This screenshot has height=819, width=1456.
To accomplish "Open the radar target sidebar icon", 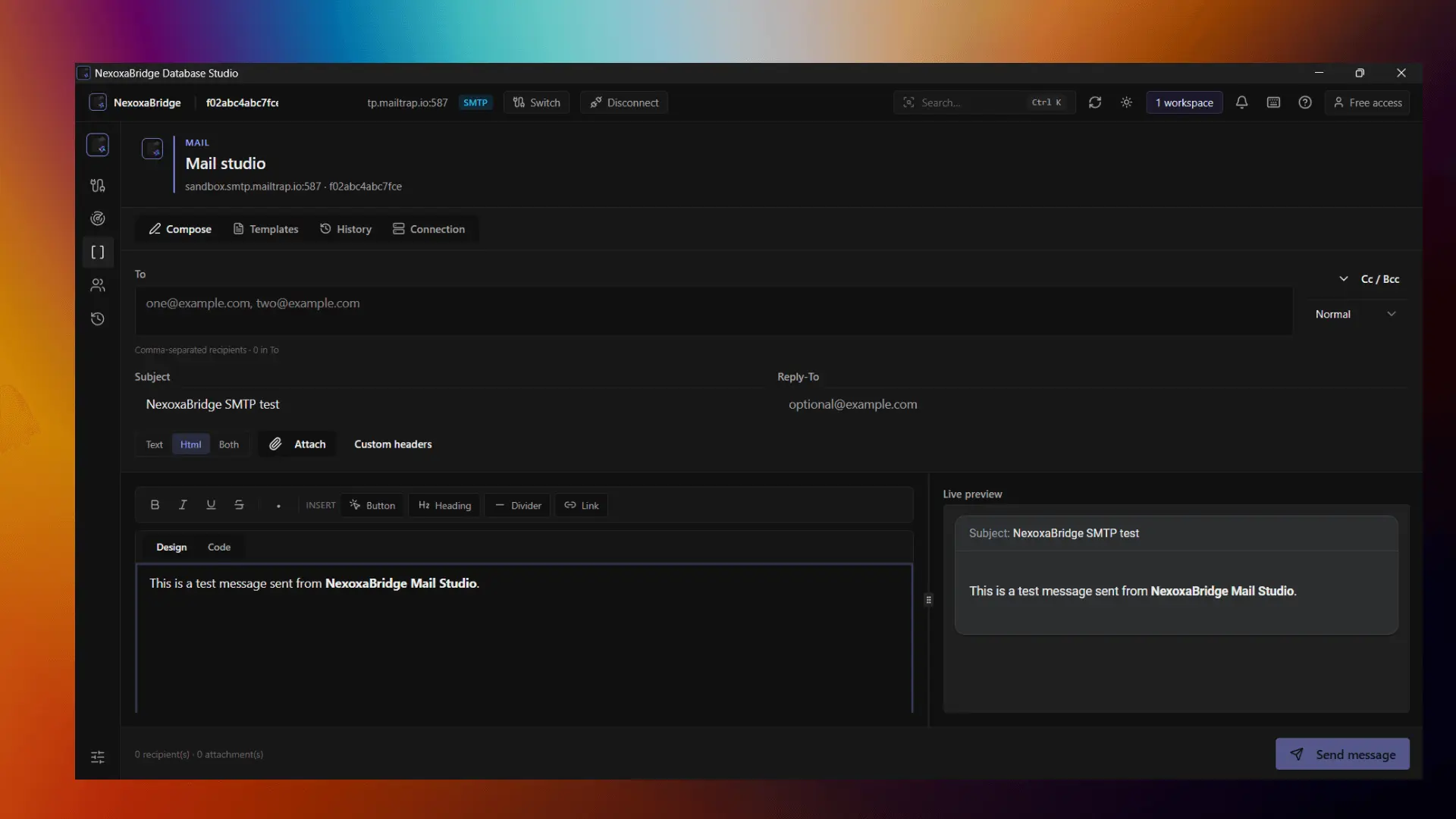I will pos(98,219).
